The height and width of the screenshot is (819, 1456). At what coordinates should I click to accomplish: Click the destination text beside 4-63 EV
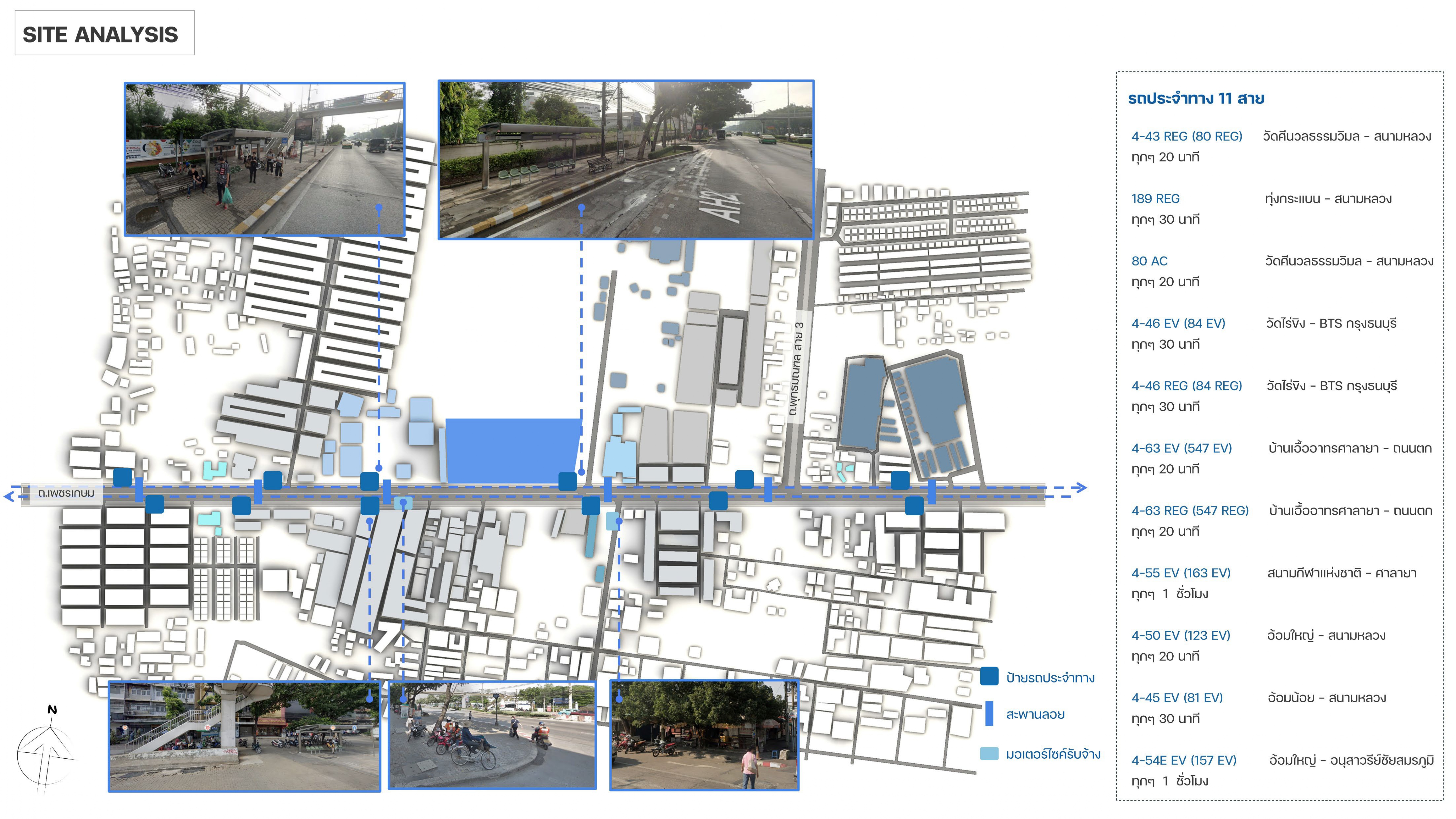(x=1350, y=448)
